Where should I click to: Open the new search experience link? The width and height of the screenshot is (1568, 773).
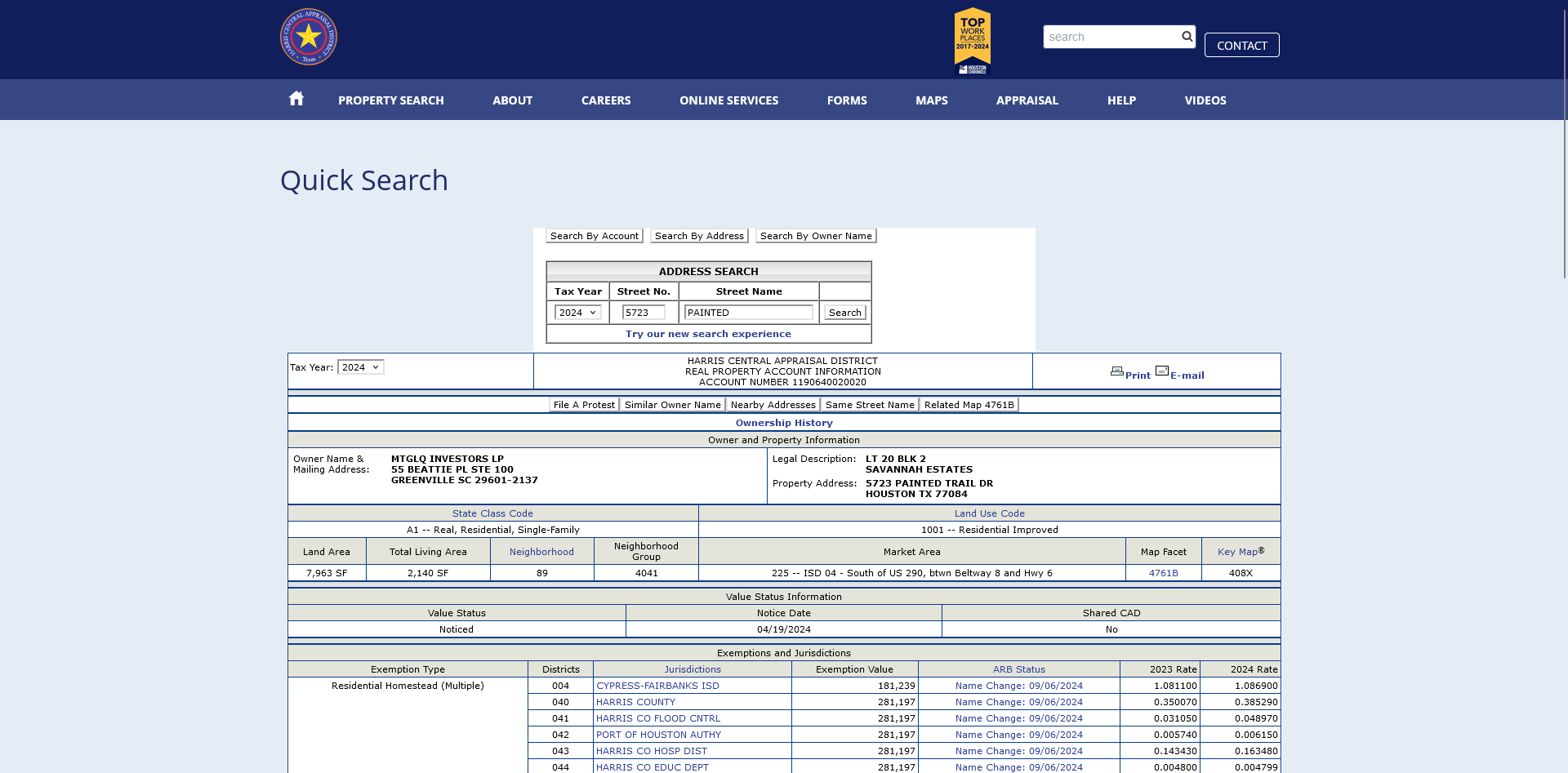pos(708,334)
